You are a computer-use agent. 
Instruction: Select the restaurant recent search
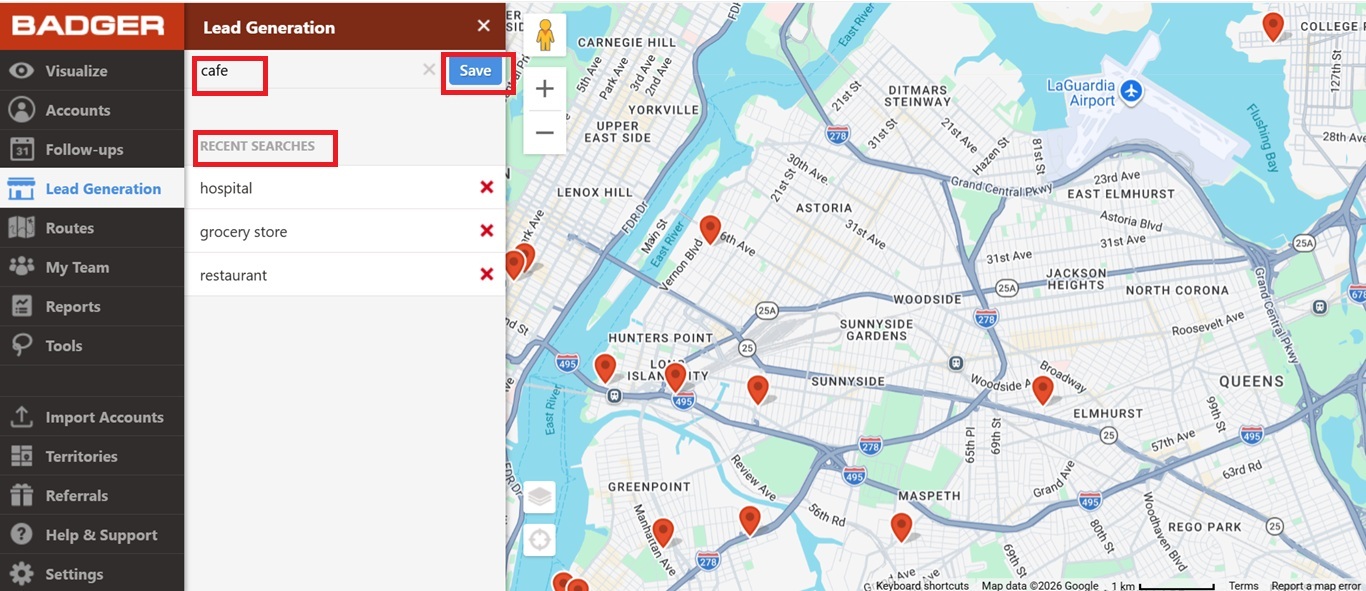[x=234, y=275]
